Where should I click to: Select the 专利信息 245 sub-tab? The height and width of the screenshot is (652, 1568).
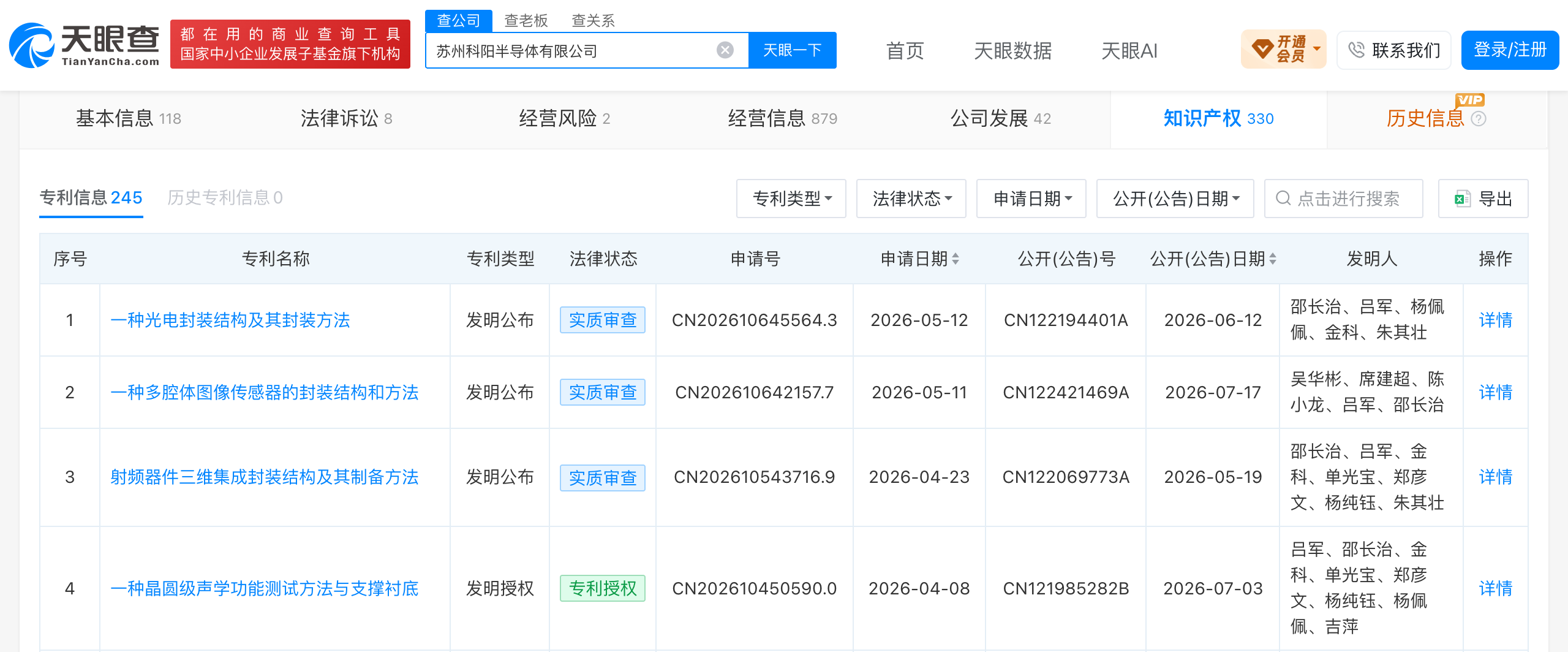tap(91, 197)
